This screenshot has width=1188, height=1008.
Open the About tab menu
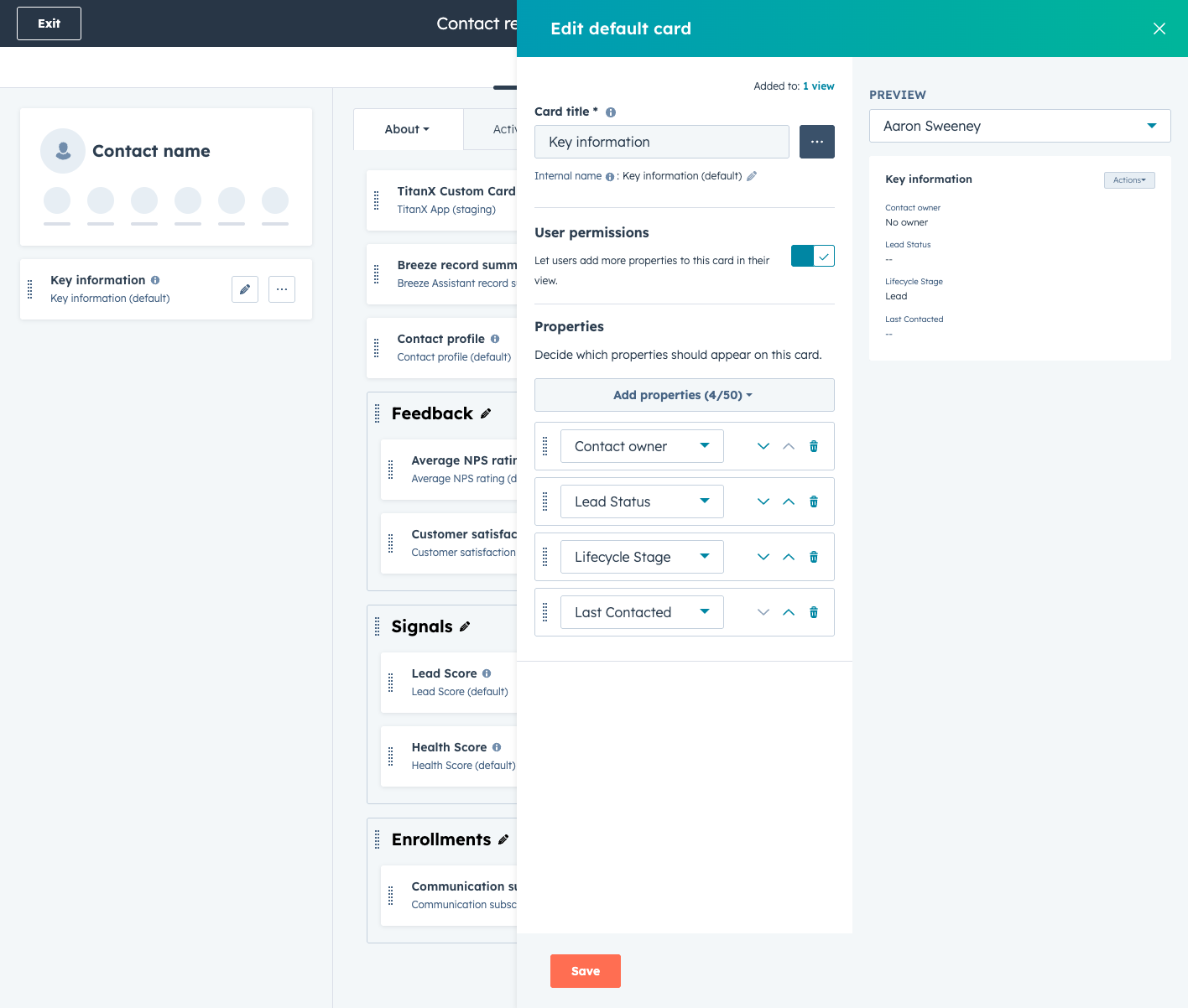[x=408, y=129]
